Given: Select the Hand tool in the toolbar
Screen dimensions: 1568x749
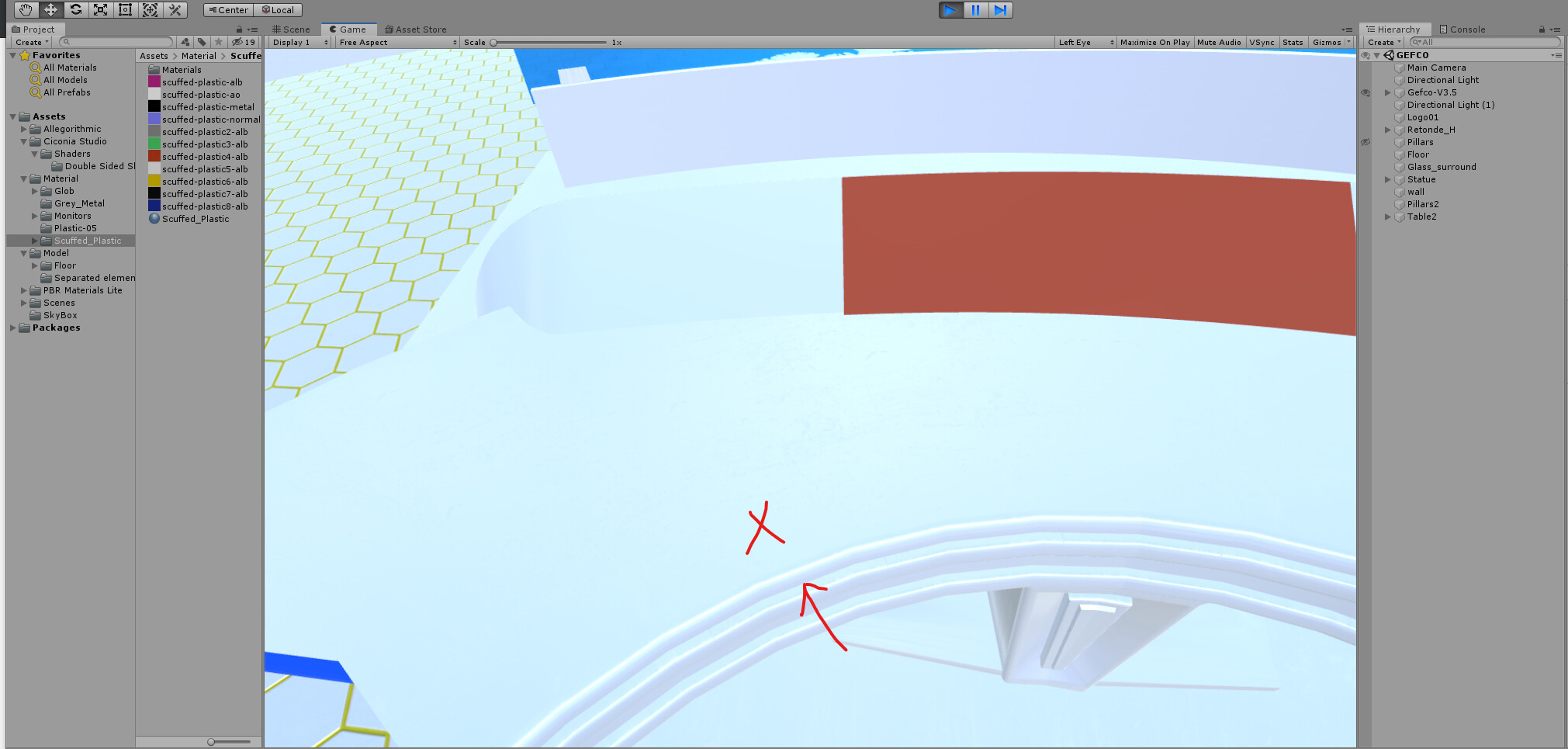Looking at the screenshot, I should click(x=26, y=9).
